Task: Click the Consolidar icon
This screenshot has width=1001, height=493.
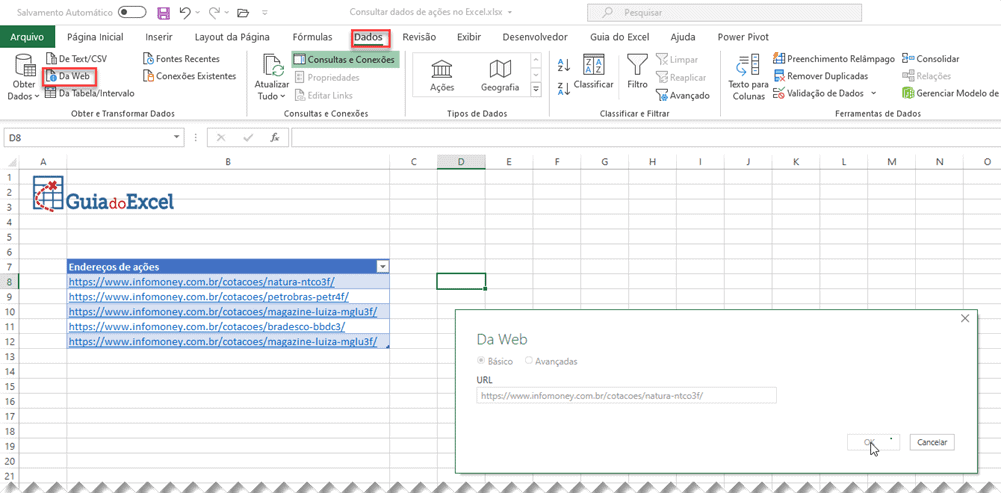Action: pyautogui.click(x=908, y=59)
